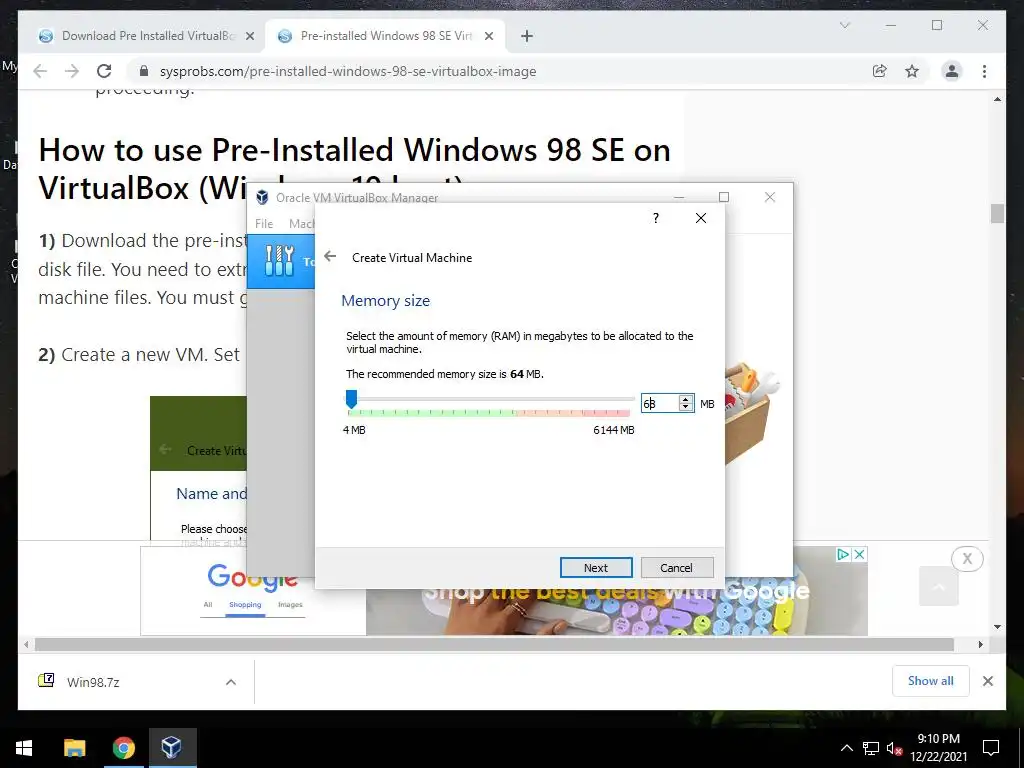
Task: Click the AdChoices triangle icon on the ad
Action: [843, 554]
